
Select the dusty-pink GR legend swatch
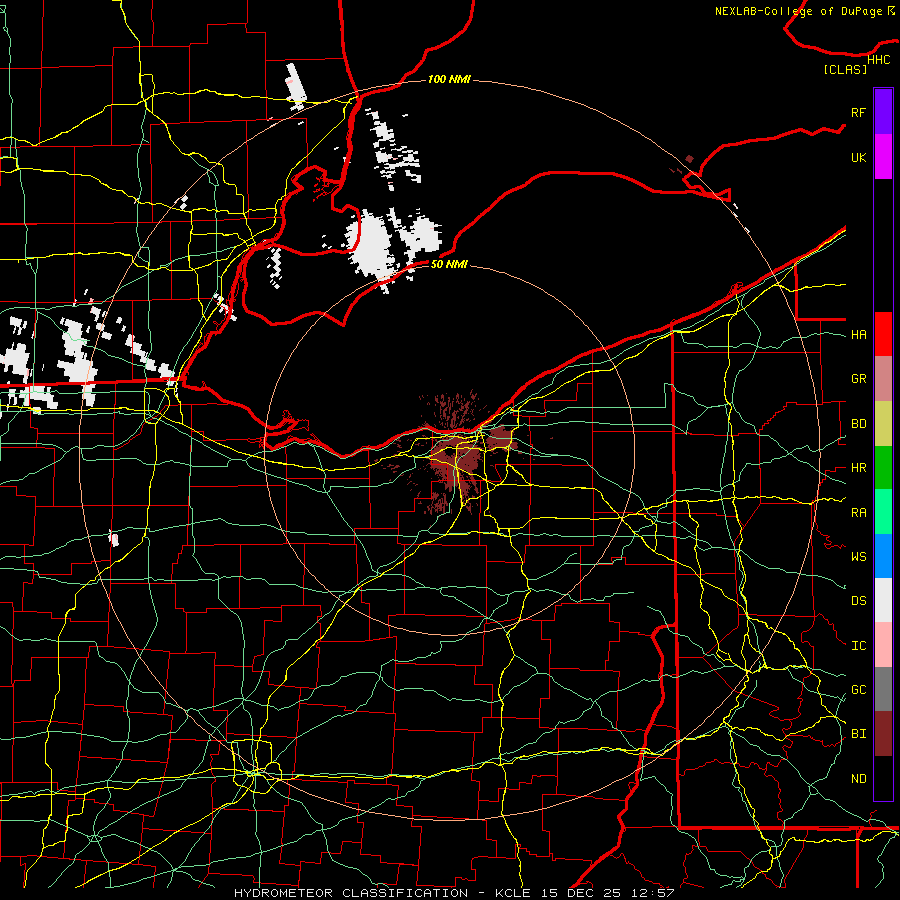click(883, 379)
